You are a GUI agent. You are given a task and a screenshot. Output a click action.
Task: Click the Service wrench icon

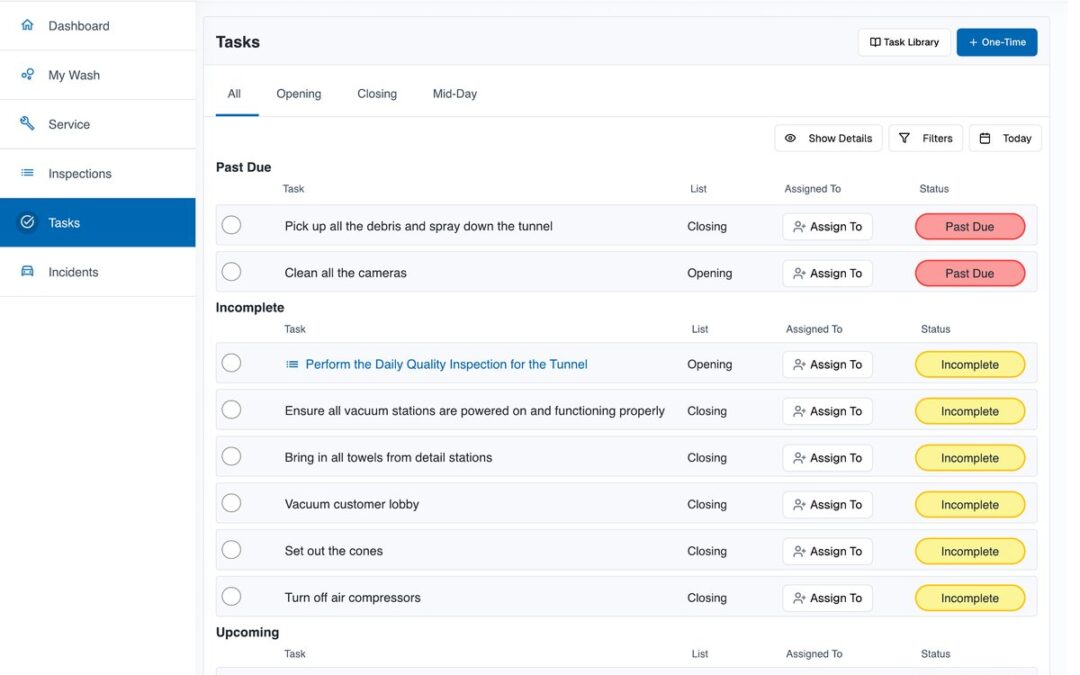(x=27, y=123)
